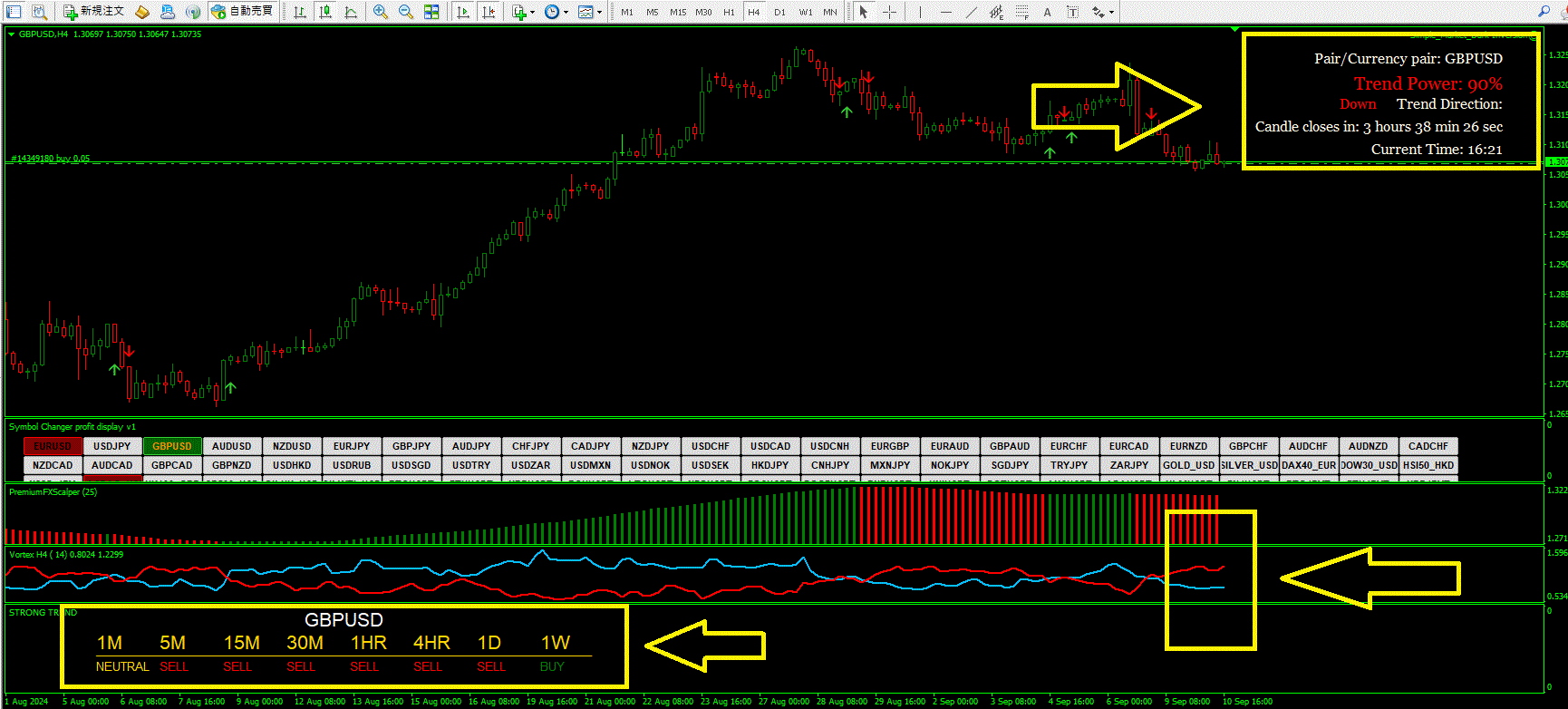1568x709 pixels.
Task: Select the M5 timeframe
Action: [653, 12]
